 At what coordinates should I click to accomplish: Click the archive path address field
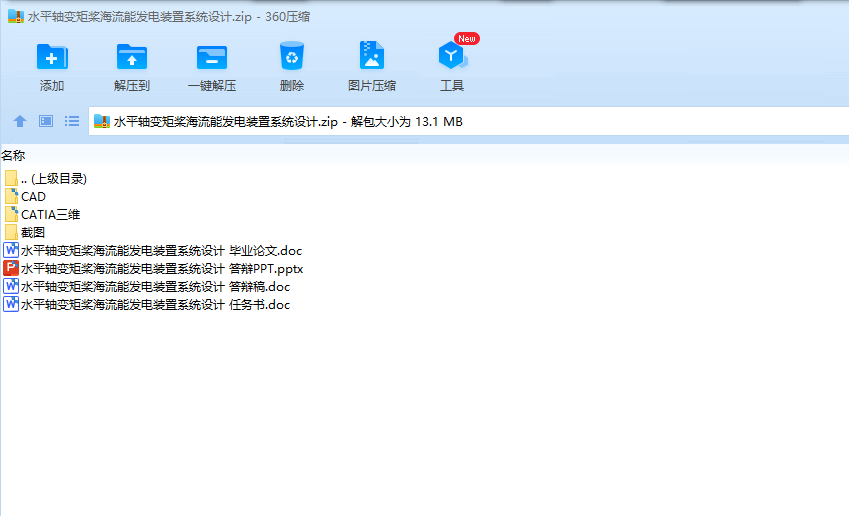tap(469, 121)
